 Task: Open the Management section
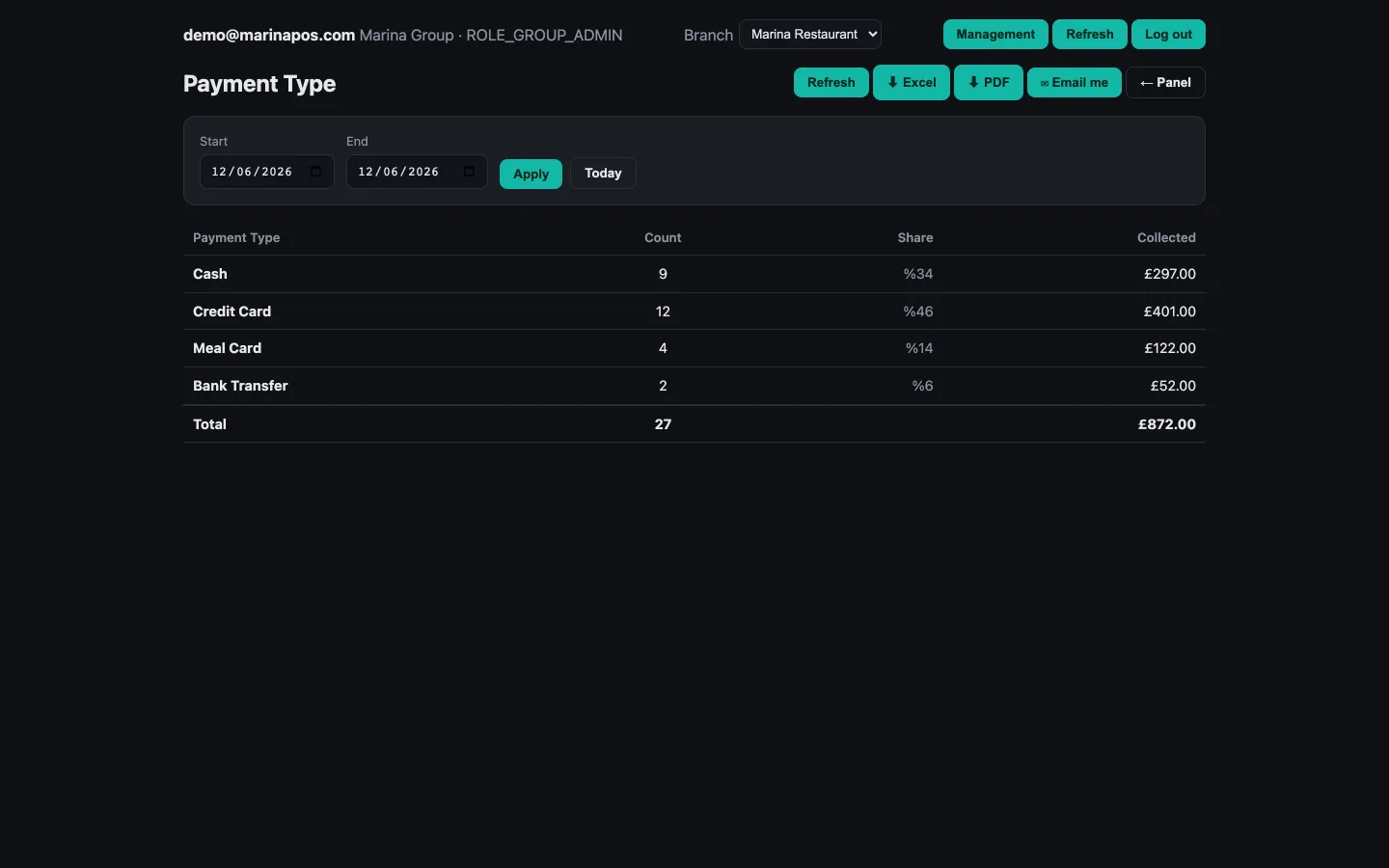[995, 35]
